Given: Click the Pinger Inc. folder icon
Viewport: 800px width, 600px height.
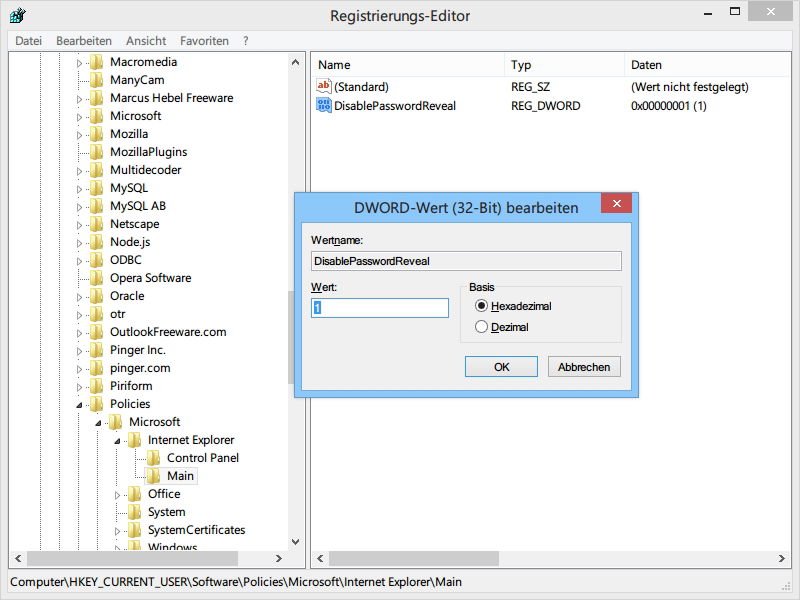Looking at the screenshot, I should coord(96,350).
